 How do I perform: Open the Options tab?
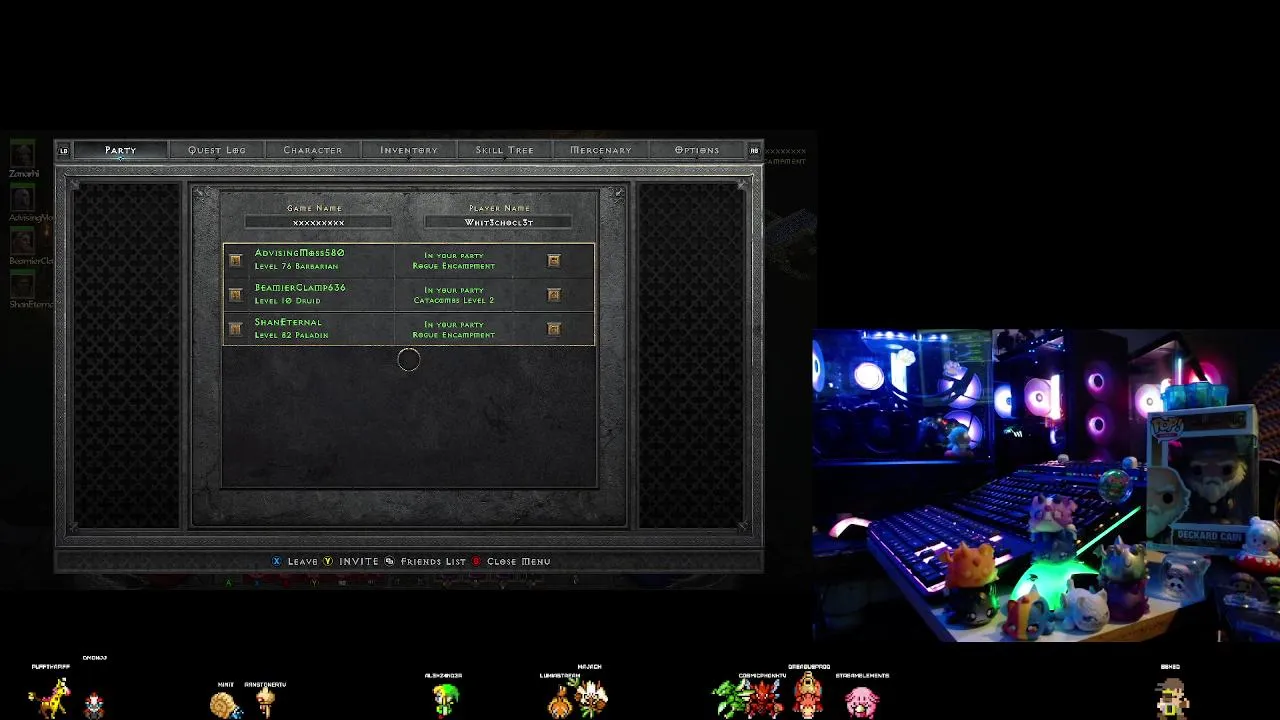pos(697,150)
